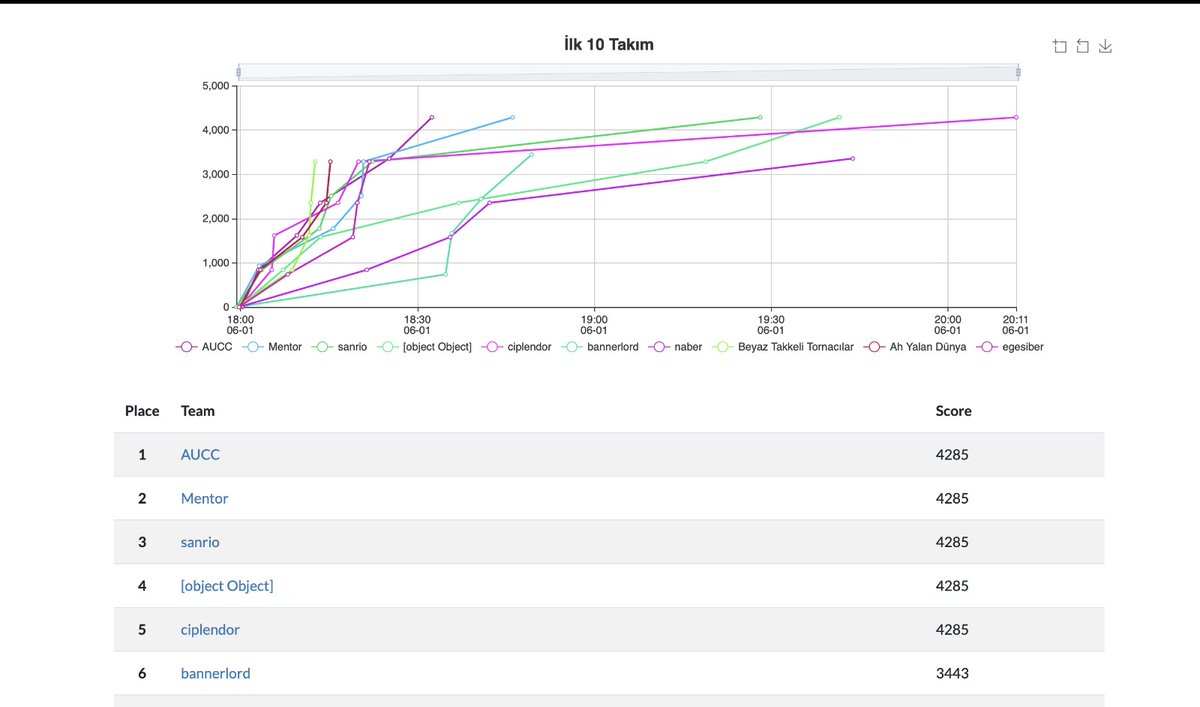Click the 4285 score in sanrio row

pyautogui.click(x=952, y=542)
